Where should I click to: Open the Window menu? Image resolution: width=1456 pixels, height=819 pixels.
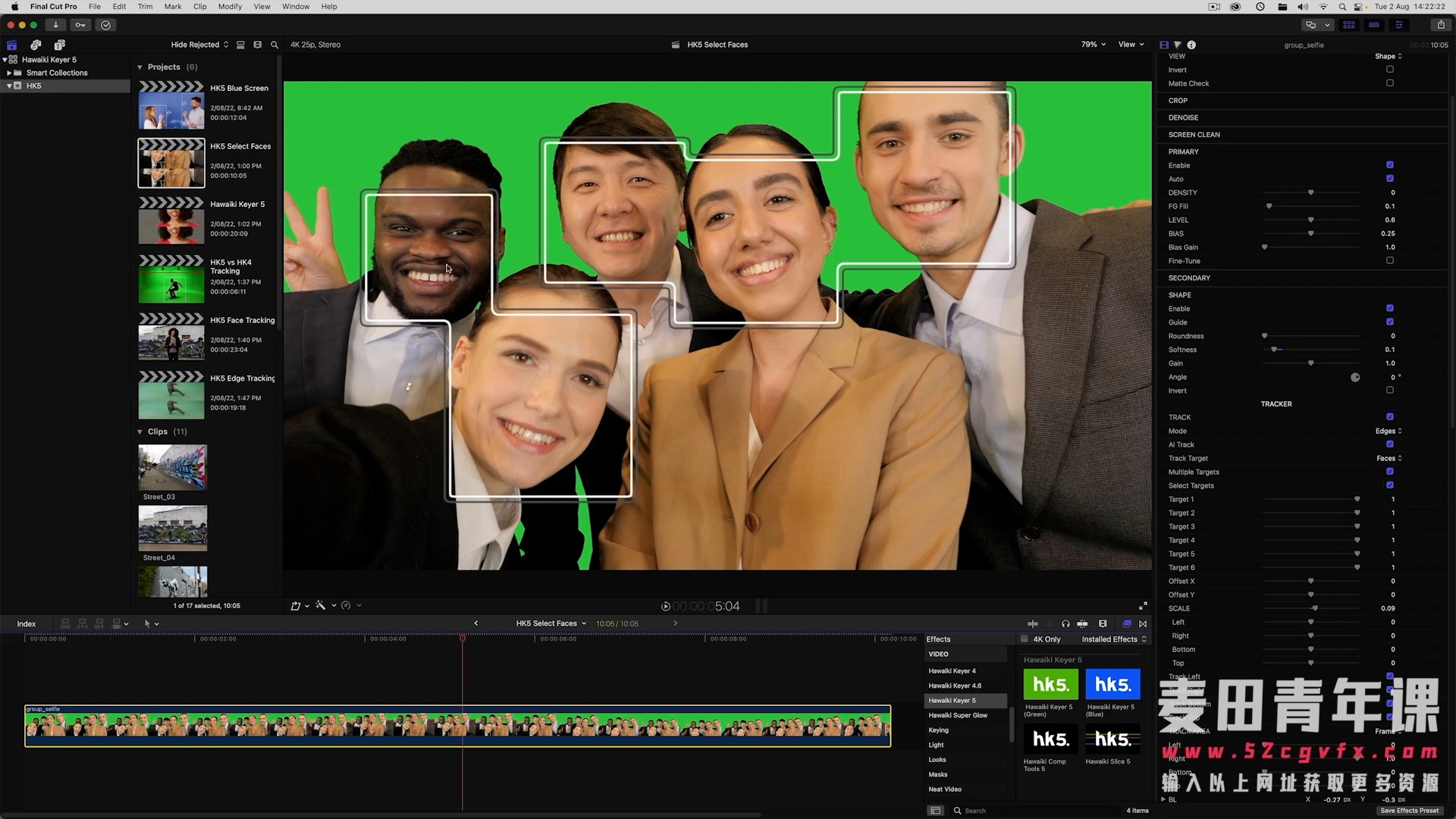point(296,6)
